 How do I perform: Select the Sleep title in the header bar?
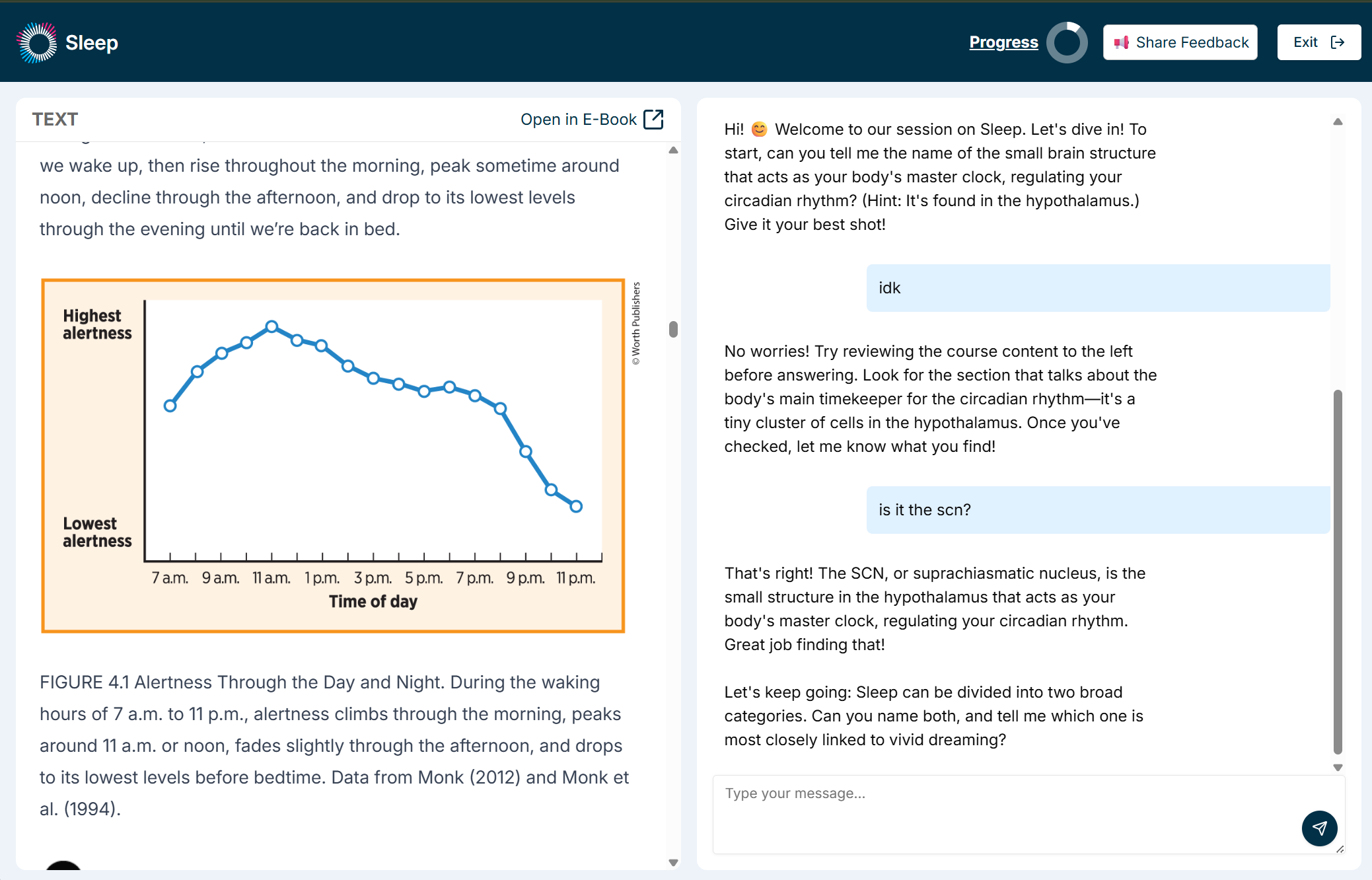(92, 42)
